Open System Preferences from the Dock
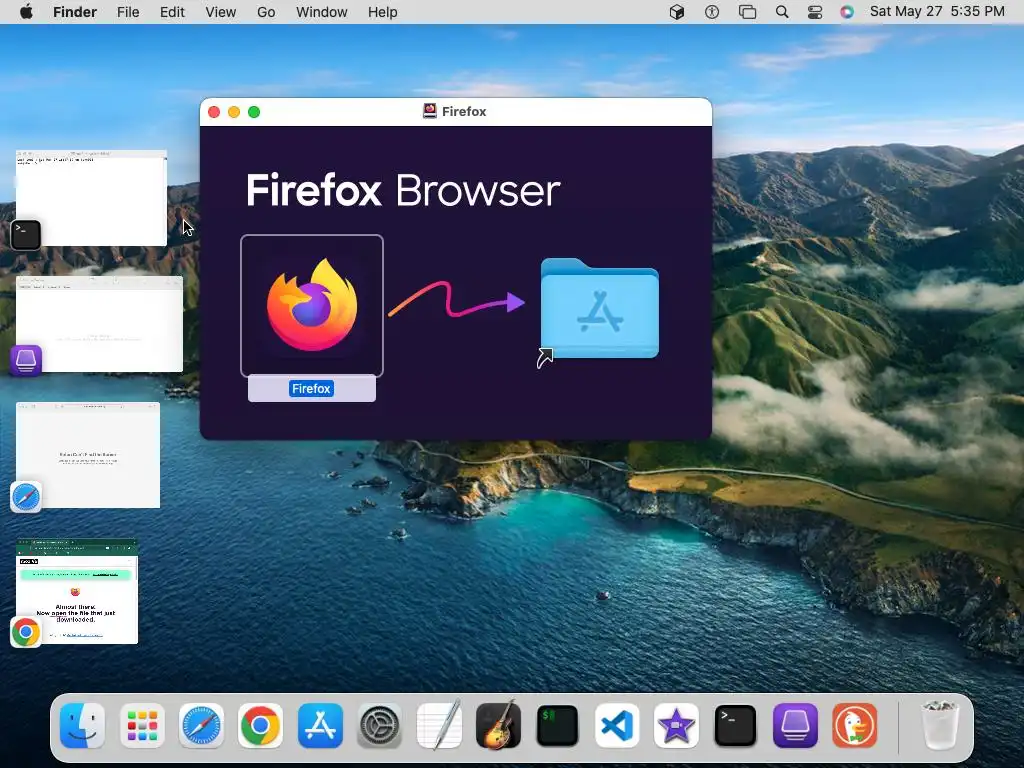 [x=379, y=726]
